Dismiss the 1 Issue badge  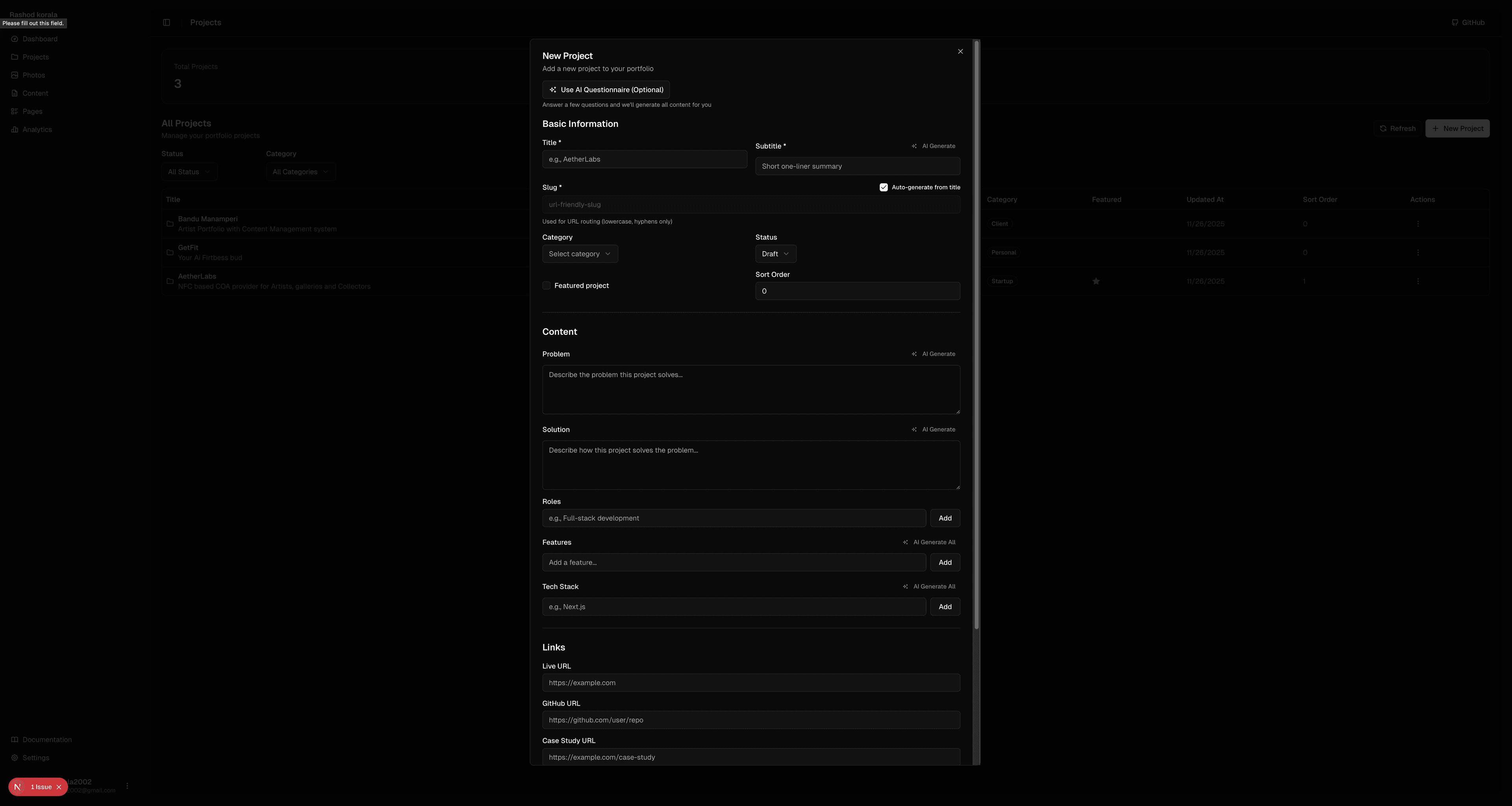coord(59,787)
